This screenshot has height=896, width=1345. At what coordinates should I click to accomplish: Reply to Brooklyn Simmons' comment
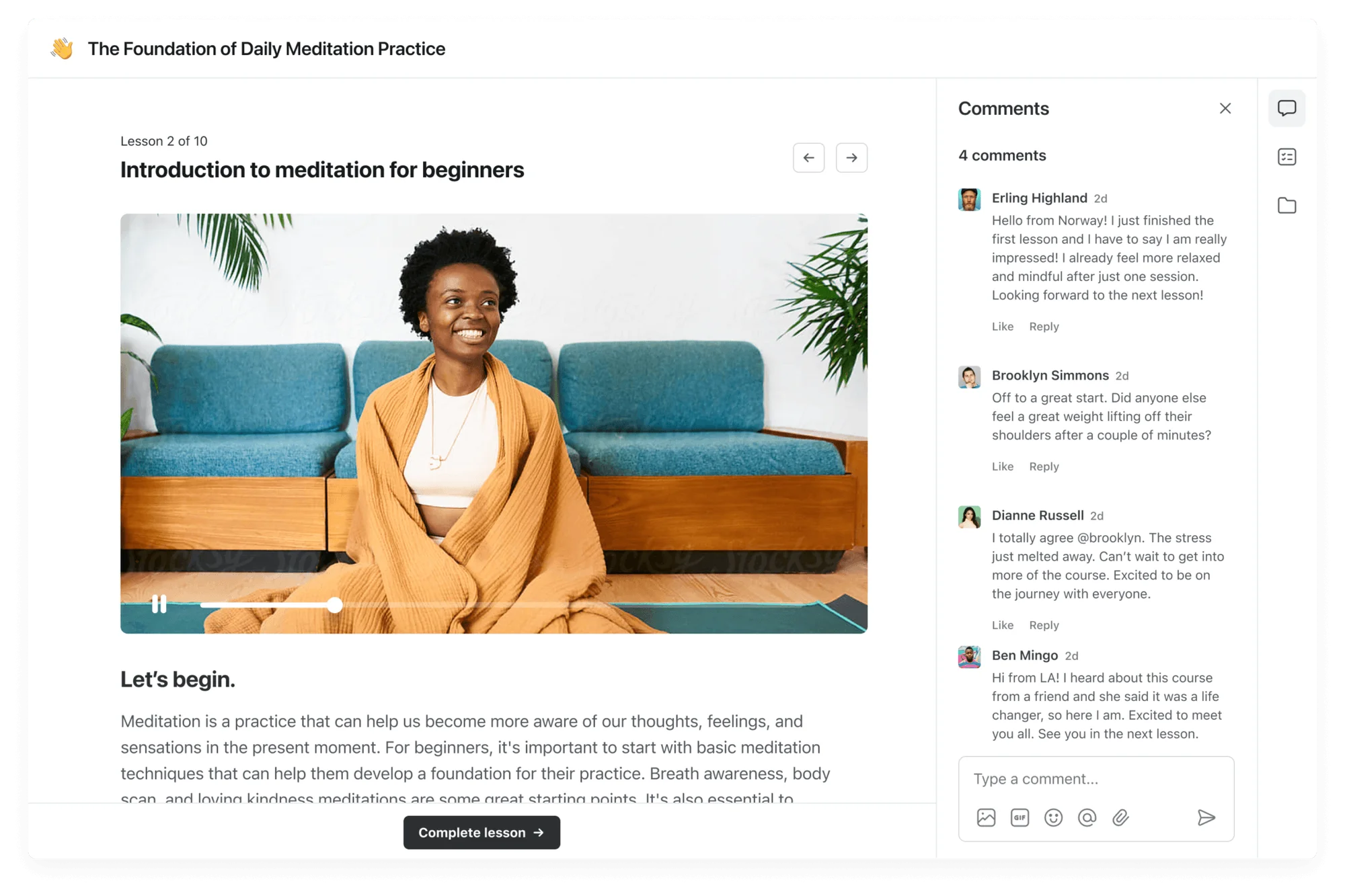tap(1044, 466)
